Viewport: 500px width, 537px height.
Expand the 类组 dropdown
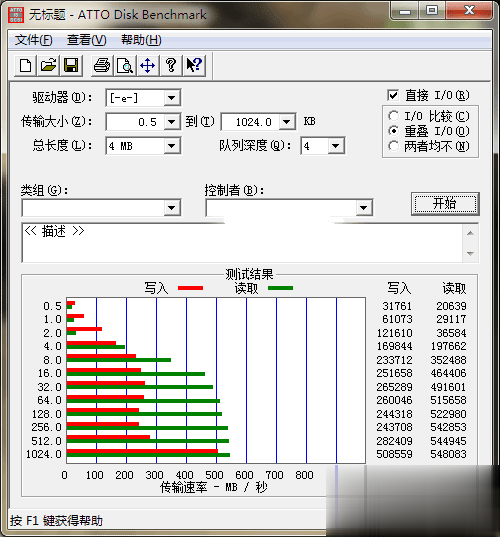172,208
